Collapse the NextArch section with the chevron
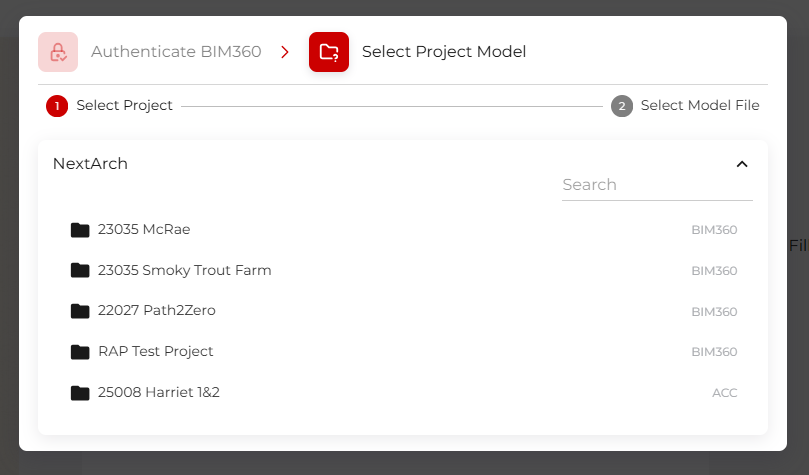This screenshot has height=475, width=809. click(742, 164)
